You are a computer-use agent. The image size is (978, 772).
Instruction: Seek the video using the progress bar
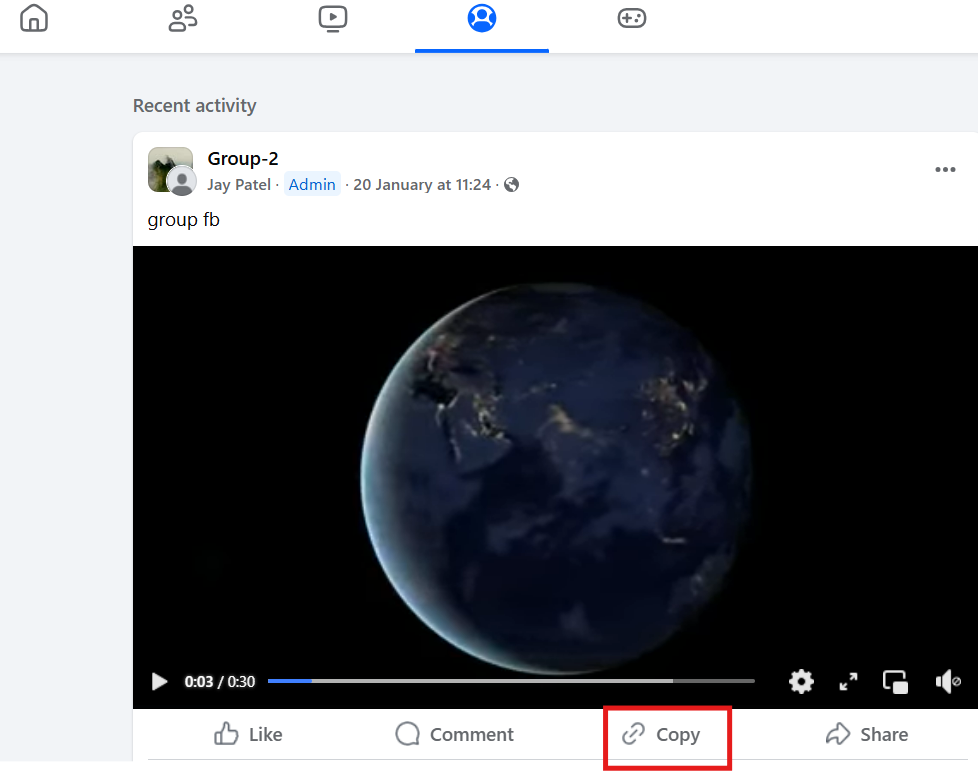coord(510,681)
